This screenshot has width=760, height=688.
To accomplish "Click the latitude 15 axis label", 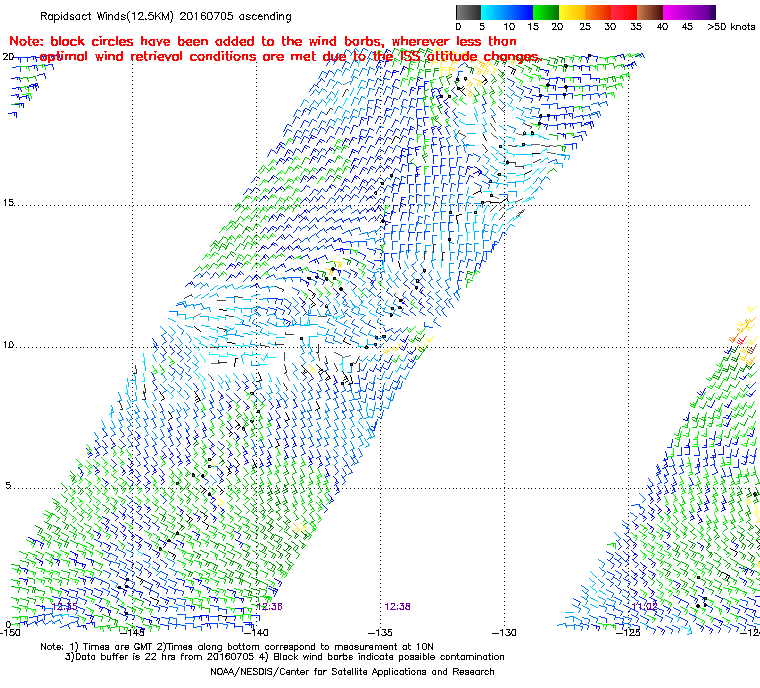I will [8, 203].
